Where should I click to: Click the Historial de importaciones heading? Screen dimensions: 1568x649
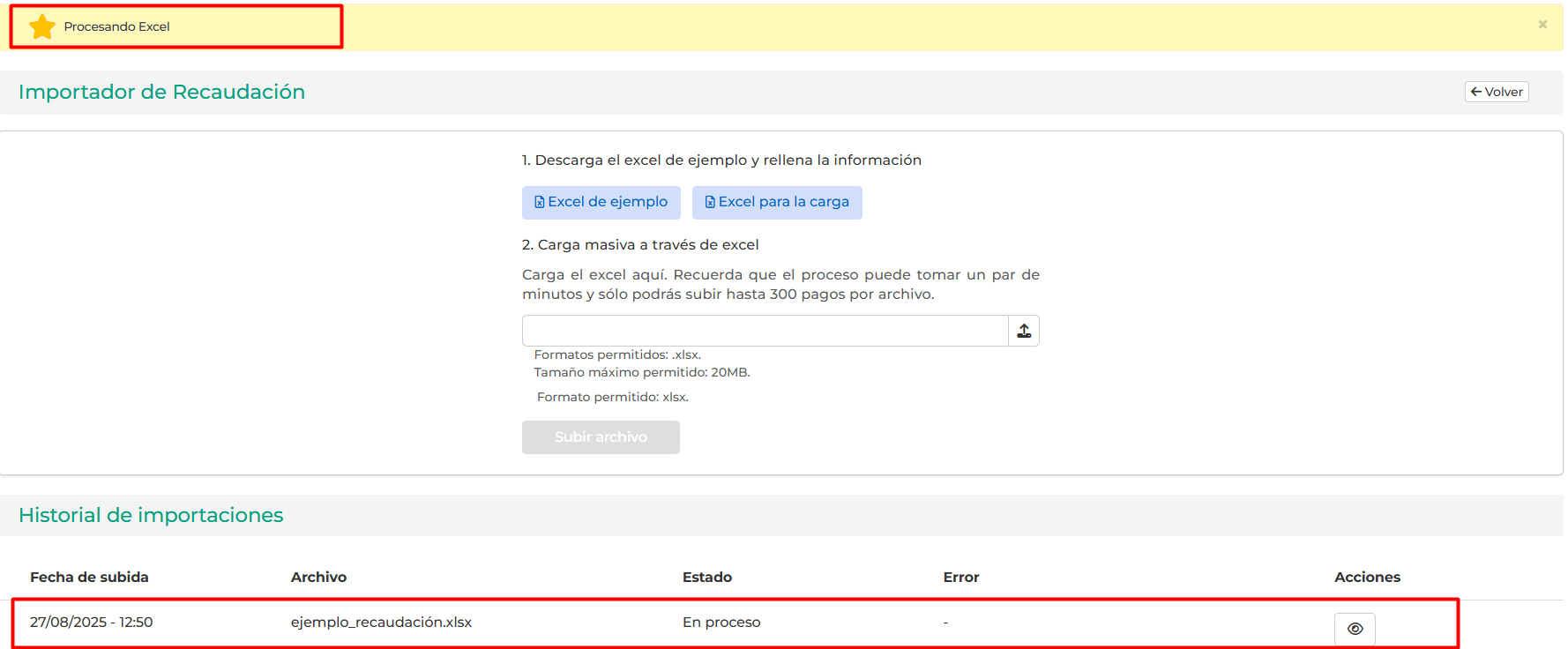[151, 515]
